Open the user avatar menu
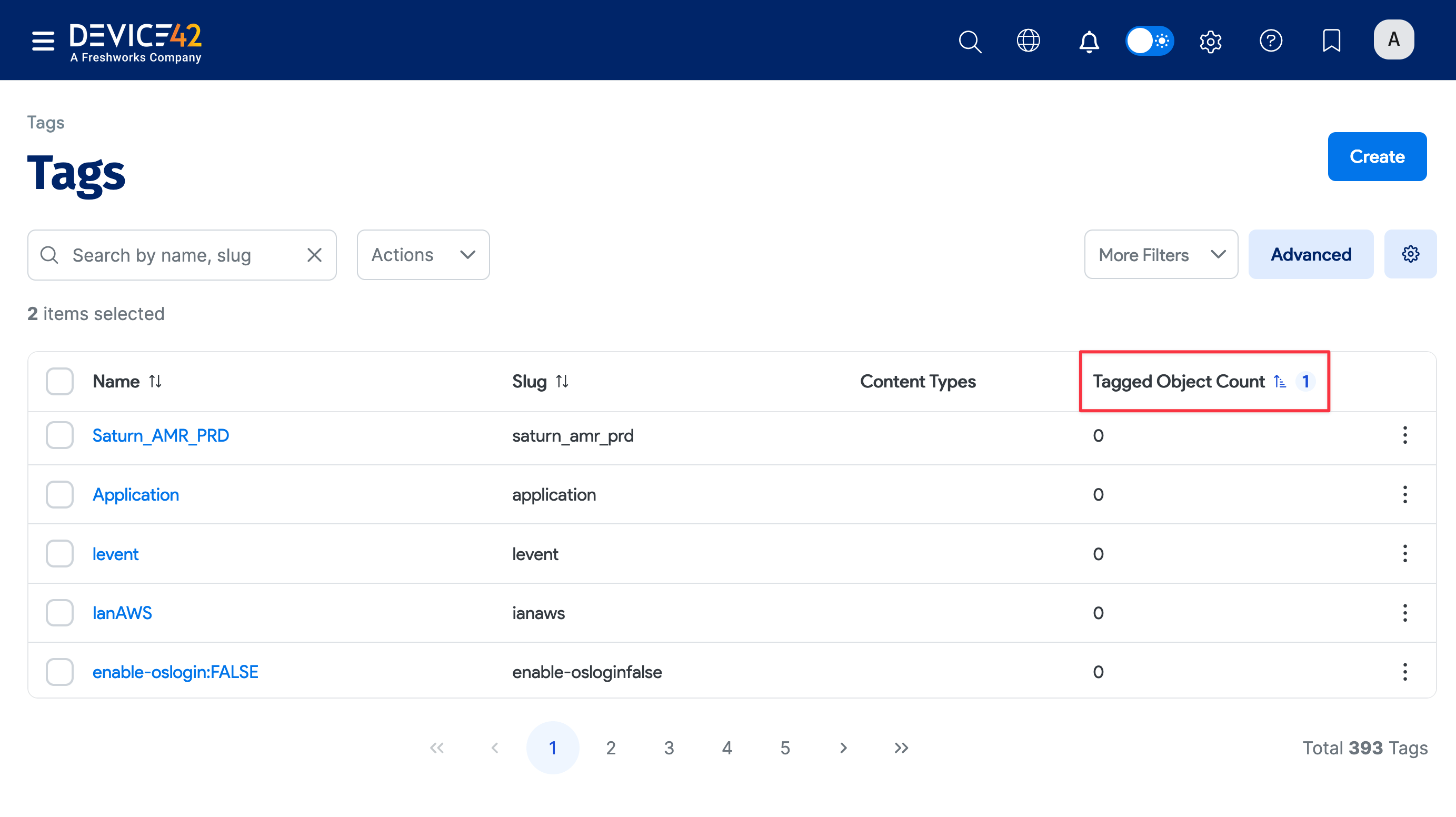Screen dimensions: 1456x817 point(1393,39)
